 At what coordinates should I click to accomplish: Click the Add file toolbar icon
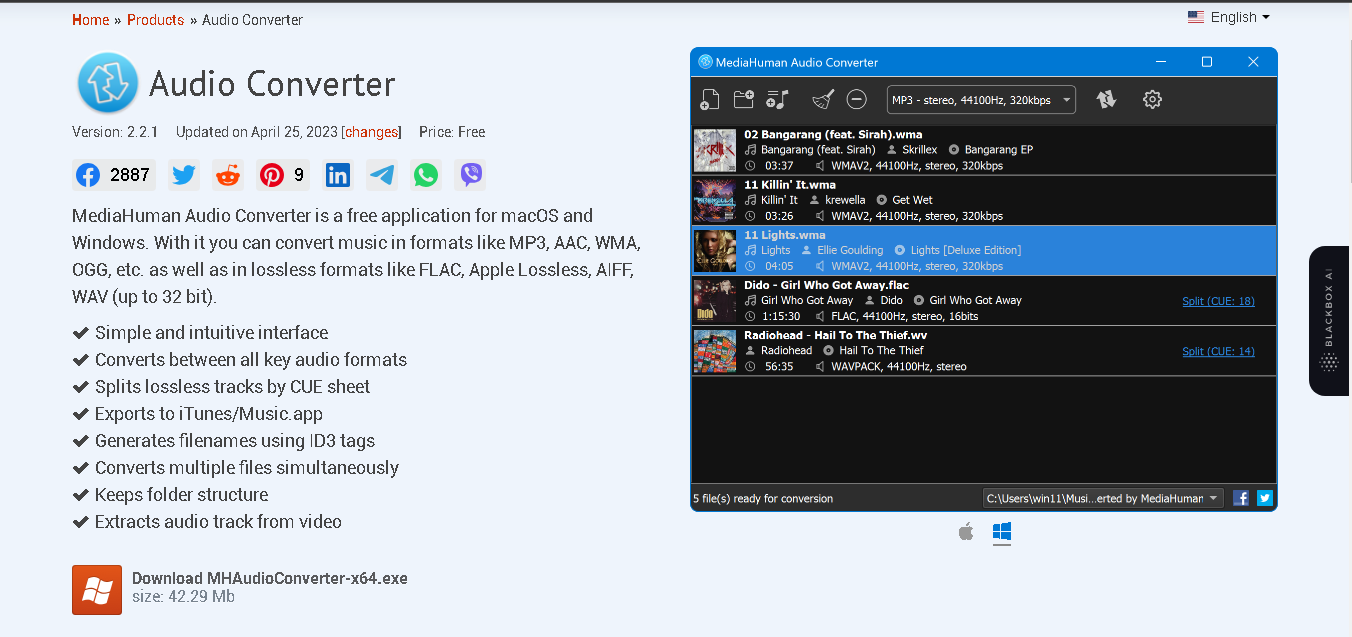point(709,99)
